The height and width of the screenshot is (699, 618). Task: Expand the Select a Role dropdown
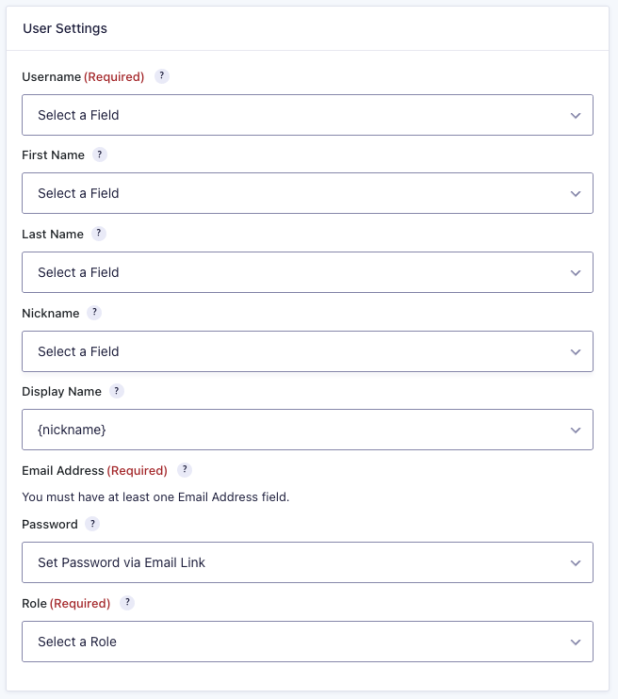coord(308,641)
